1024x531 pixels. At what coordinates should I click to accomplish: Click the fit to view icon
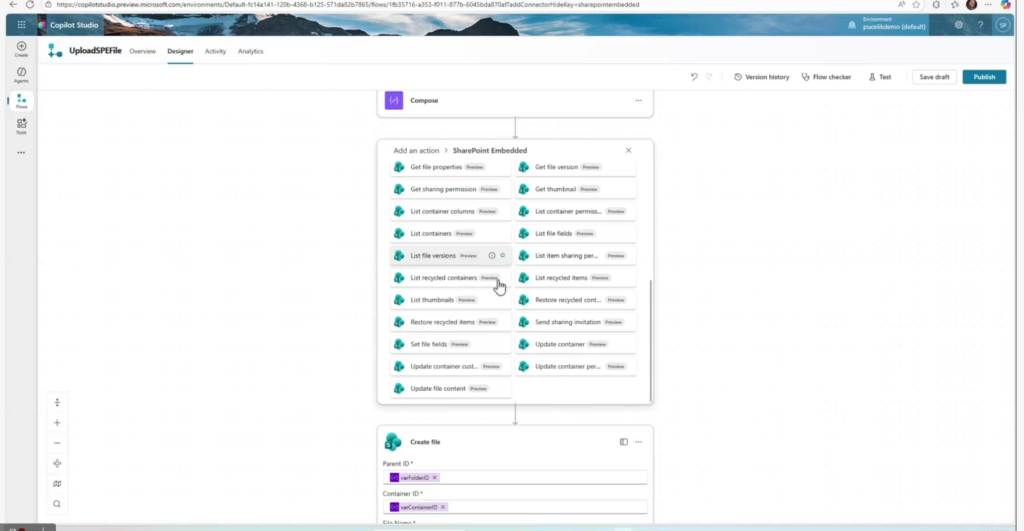point(57,463)
